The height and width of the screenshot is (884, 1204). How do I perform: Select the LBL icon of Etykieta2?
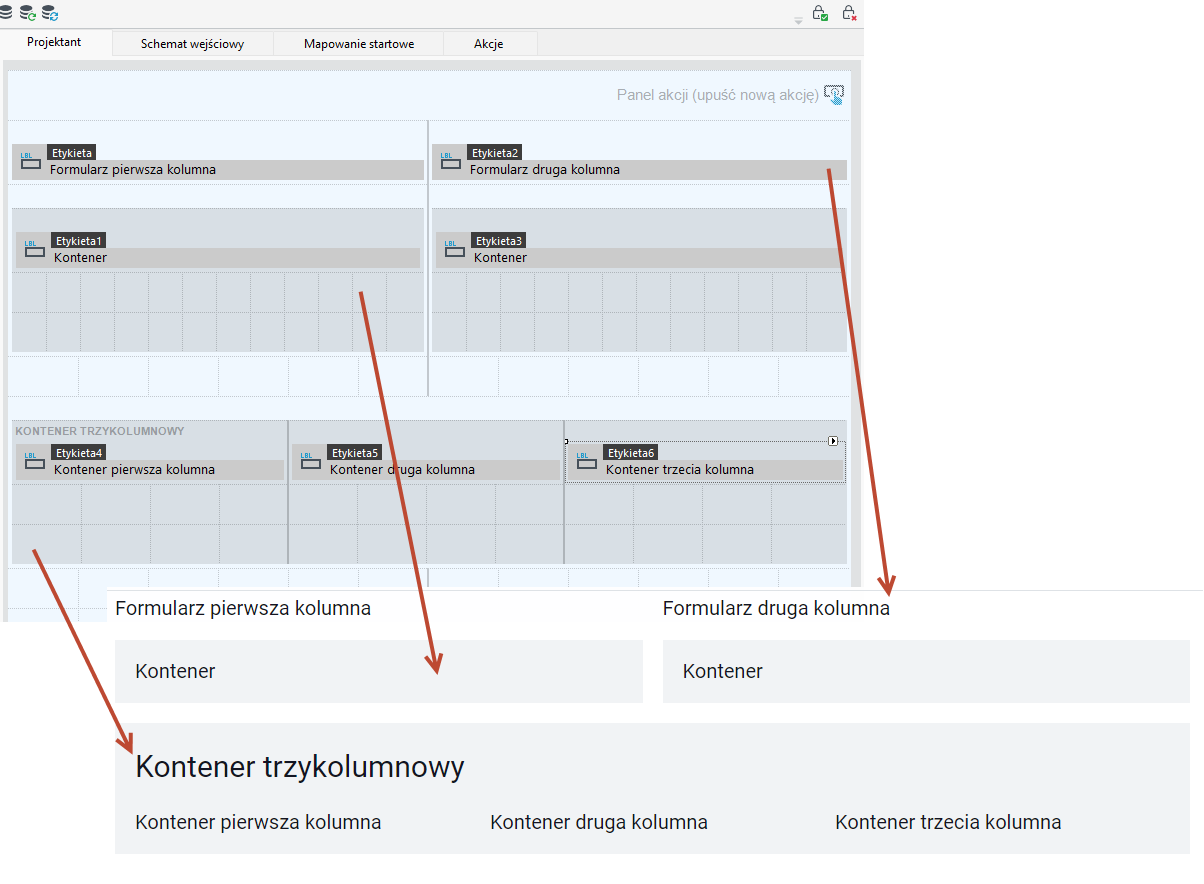pos(451,161)
